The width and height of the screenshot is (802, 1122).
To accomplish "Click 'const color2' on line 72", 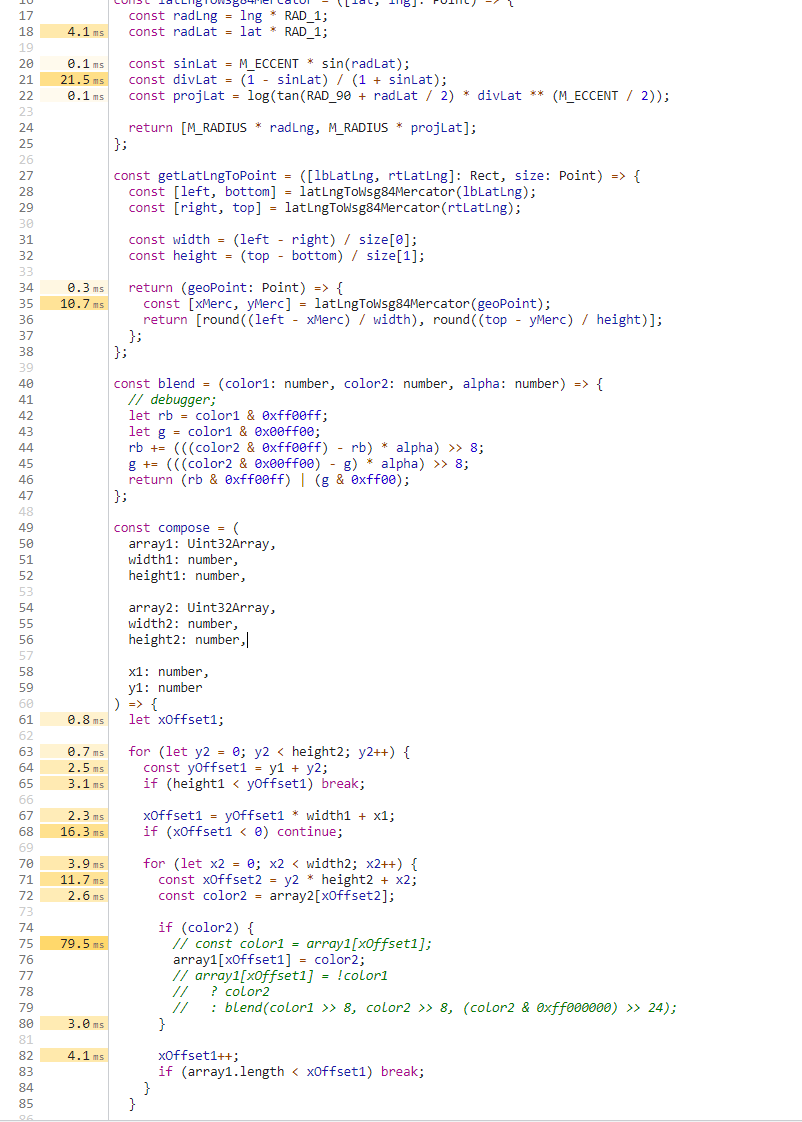I will click(202, 896).
